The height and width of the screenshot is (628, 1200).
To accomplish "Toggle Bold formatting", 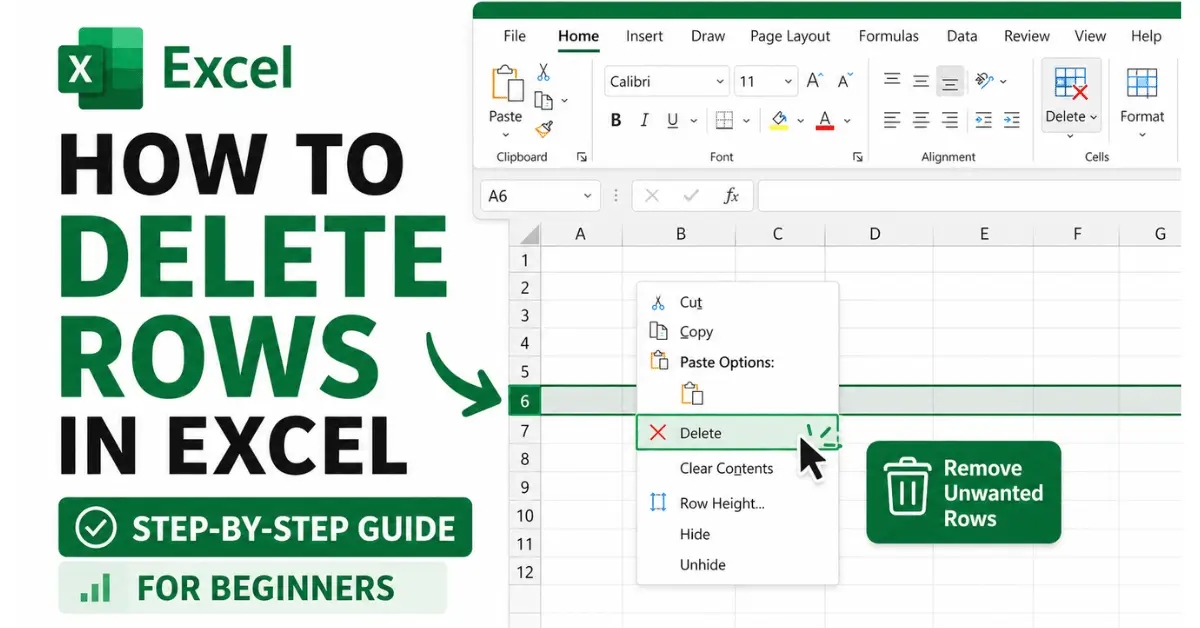I will [616, 120].
